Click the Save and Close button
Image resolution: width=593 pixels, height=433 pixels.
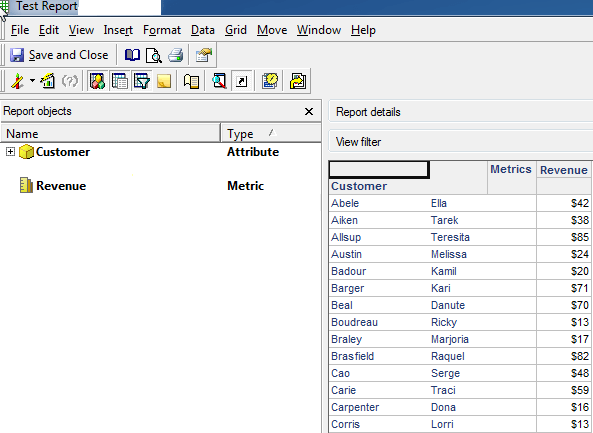(x=59, y=55)
